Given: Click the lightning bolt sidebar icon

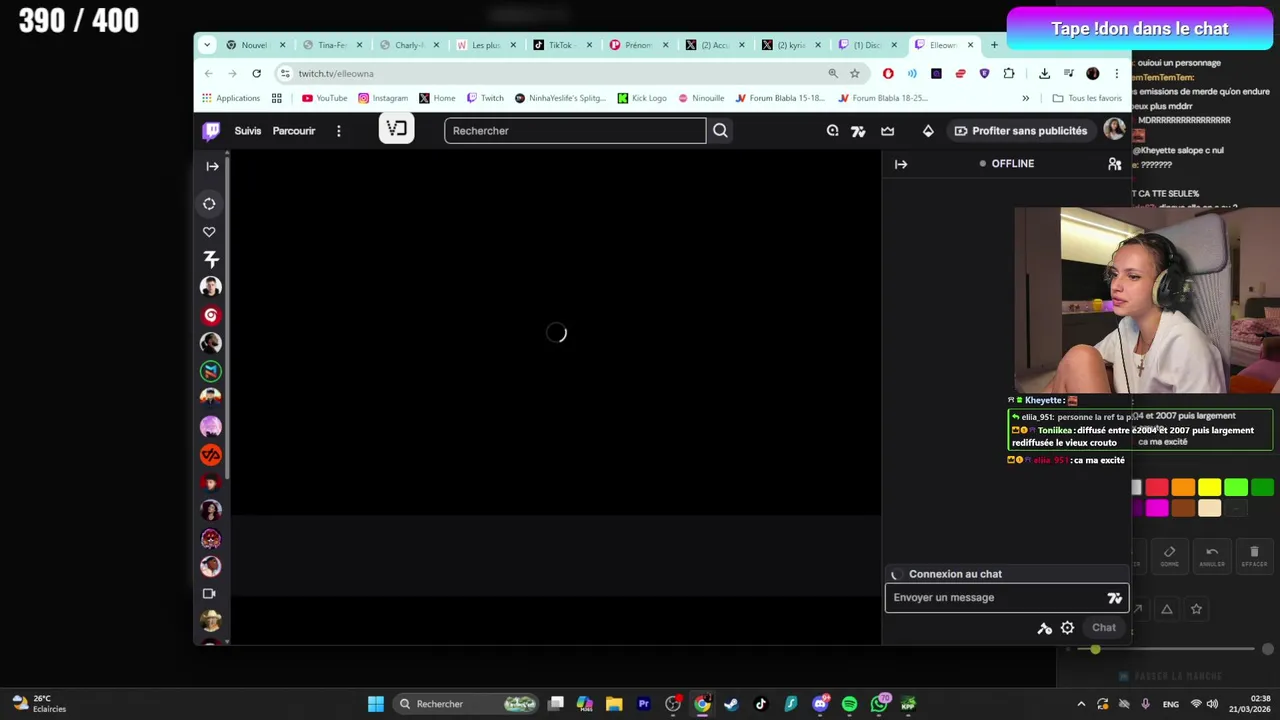Looking at the screenshot, I should (210, 259).
